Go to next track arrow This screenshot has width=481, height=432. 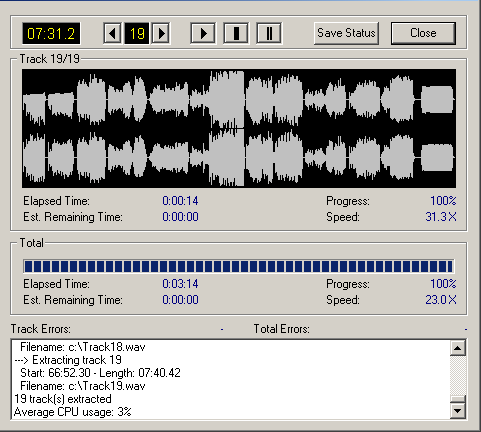tap(161, 33)
